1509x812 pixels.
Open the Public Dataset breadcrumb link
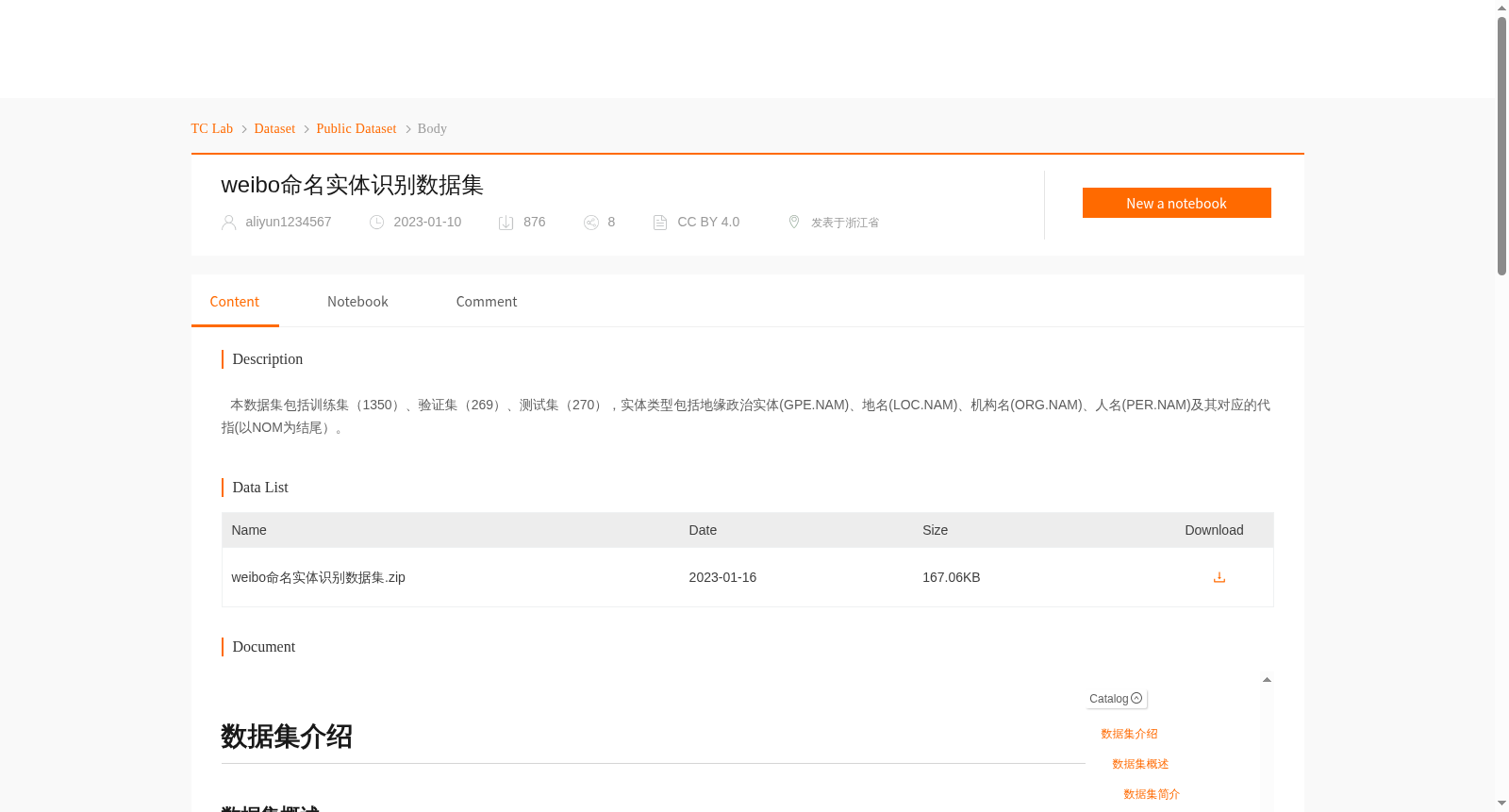point(357,128)
